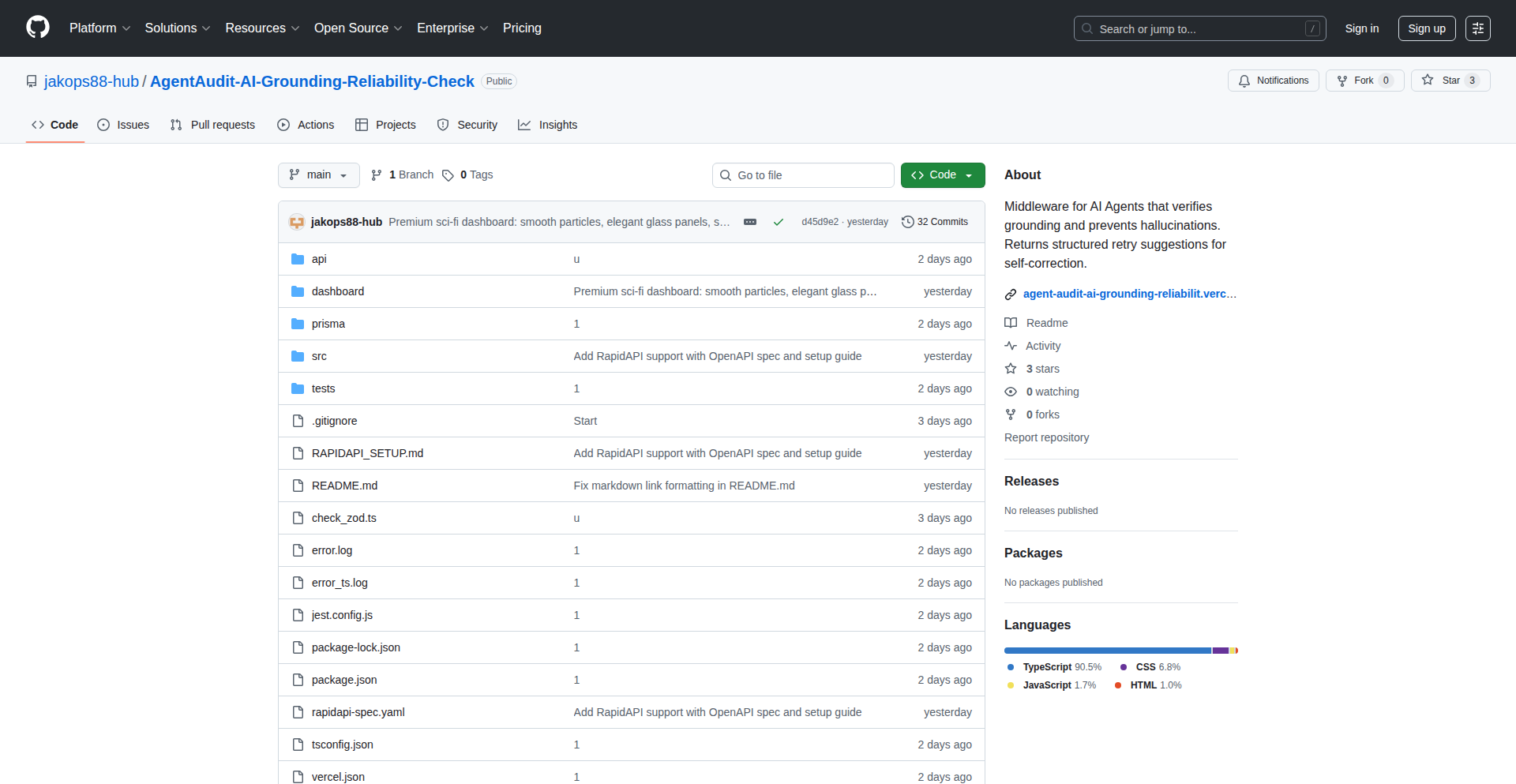Click the TypeScript segment of the language bar
Viewport: 1516px width, 784px height.
[x=1105, y=650]
